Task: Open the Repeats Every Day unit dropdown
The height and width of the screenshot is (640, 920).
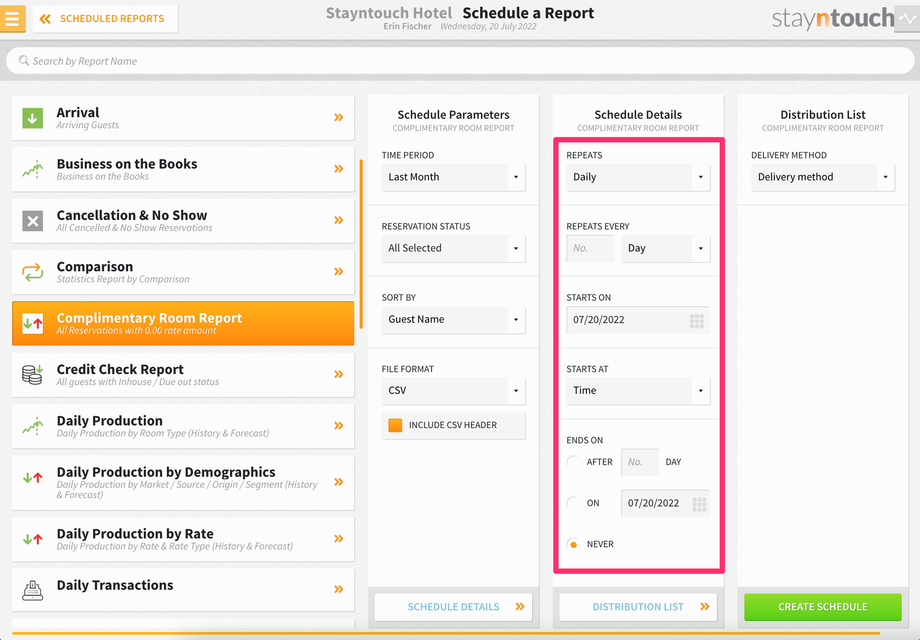Action: click(x=666, y=248)
